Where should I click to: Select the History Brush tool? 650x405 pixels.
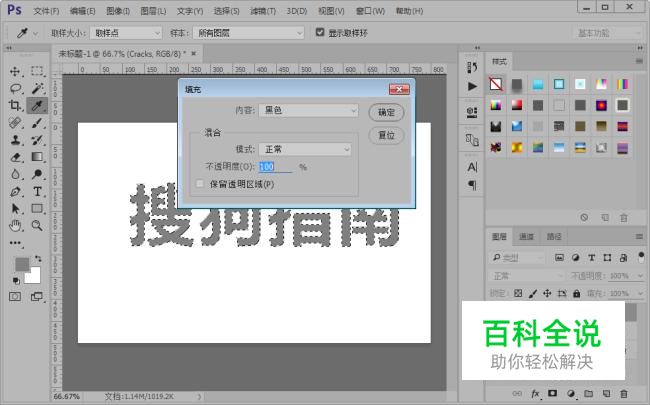(37, 140)
